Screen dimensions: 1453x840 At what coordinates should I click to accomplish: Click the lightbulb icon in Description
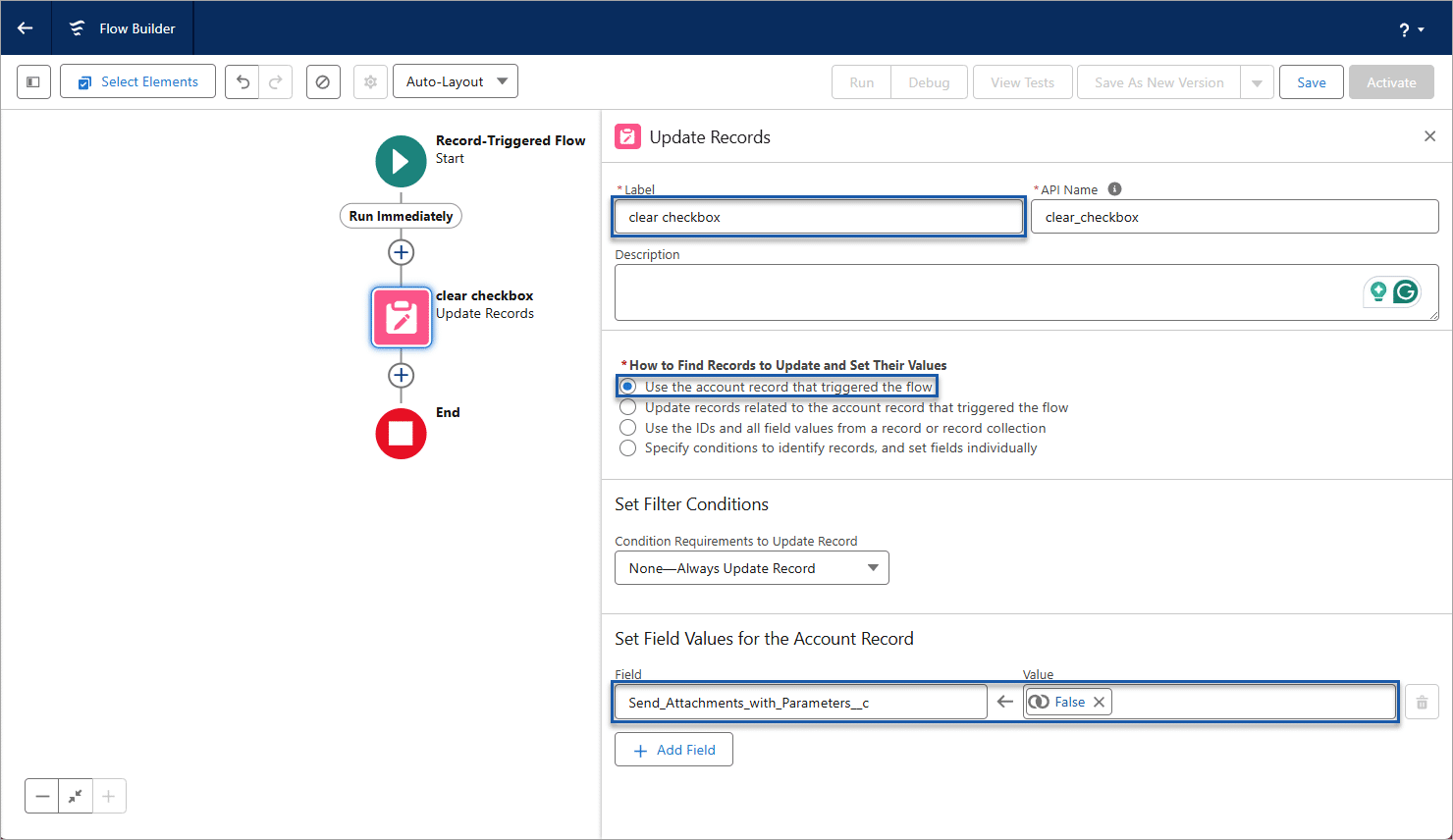[x=1378, y=291]
